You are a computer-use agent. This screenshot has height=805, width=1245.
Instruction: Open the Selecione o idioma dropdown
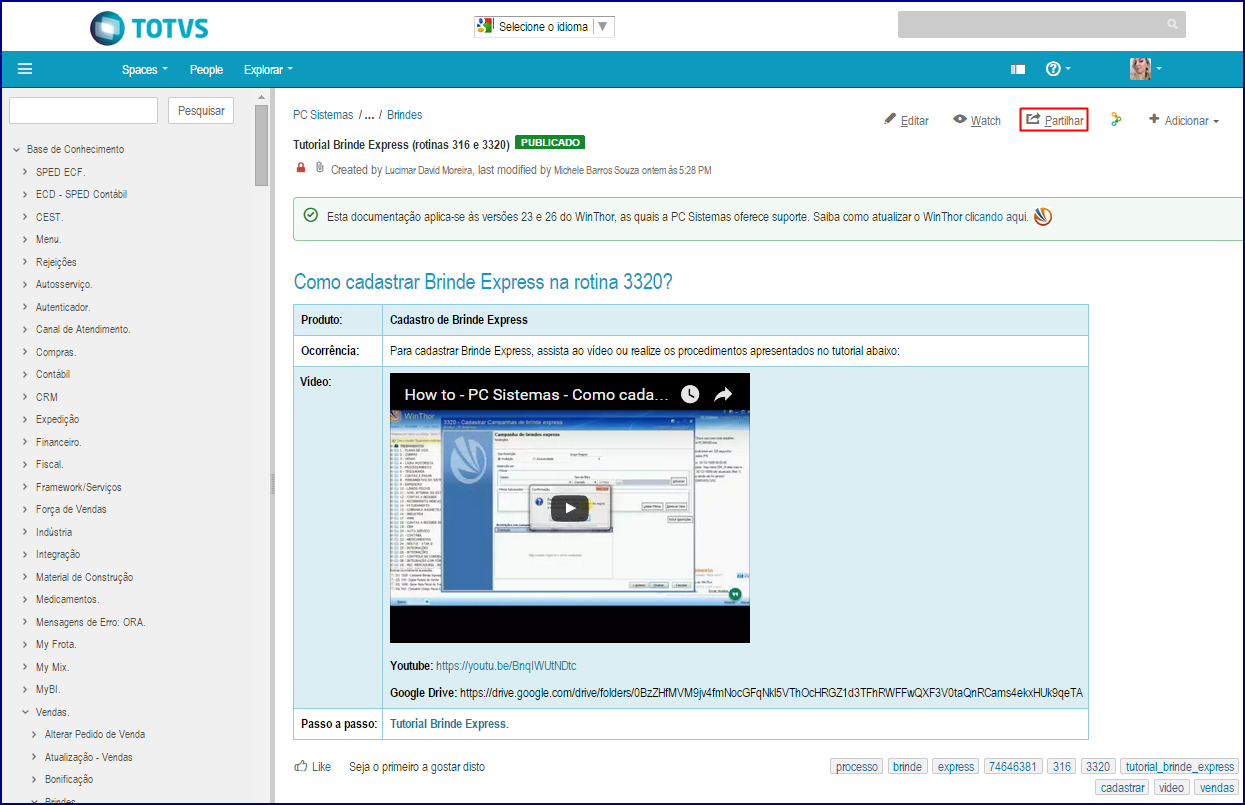[x=545, y=27]
